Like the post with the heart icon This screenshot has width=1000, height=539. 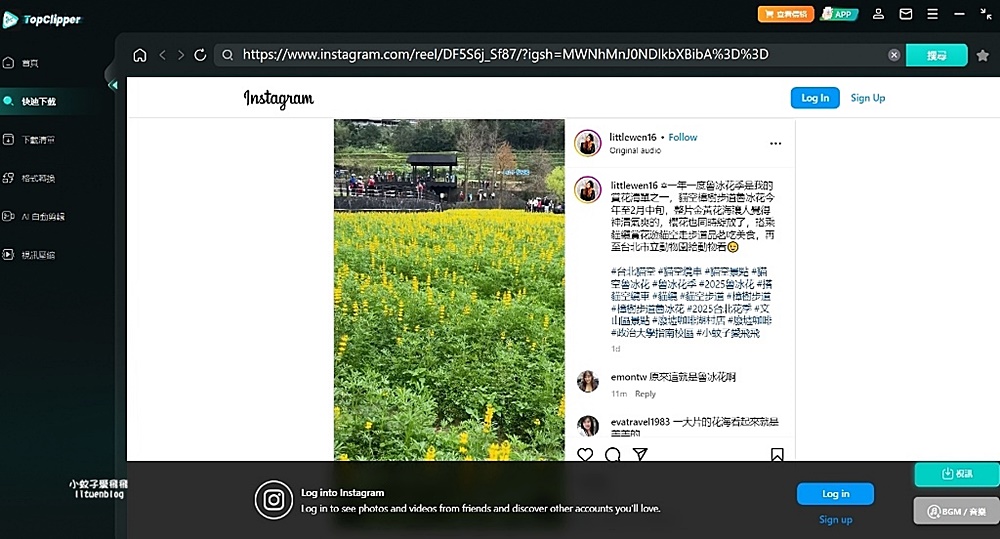coord(585,454)
